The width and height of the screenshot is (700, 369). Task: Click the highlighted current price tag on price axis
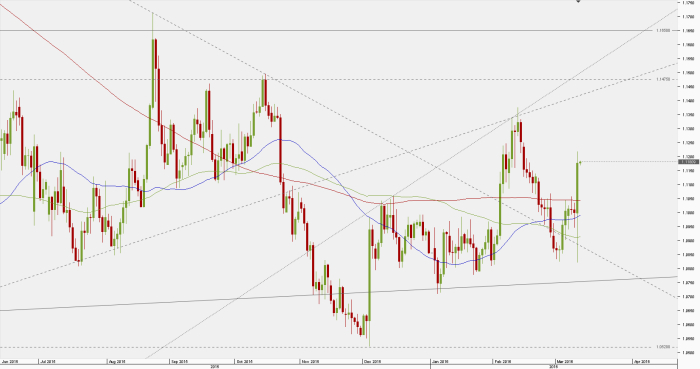click(688, 162)
